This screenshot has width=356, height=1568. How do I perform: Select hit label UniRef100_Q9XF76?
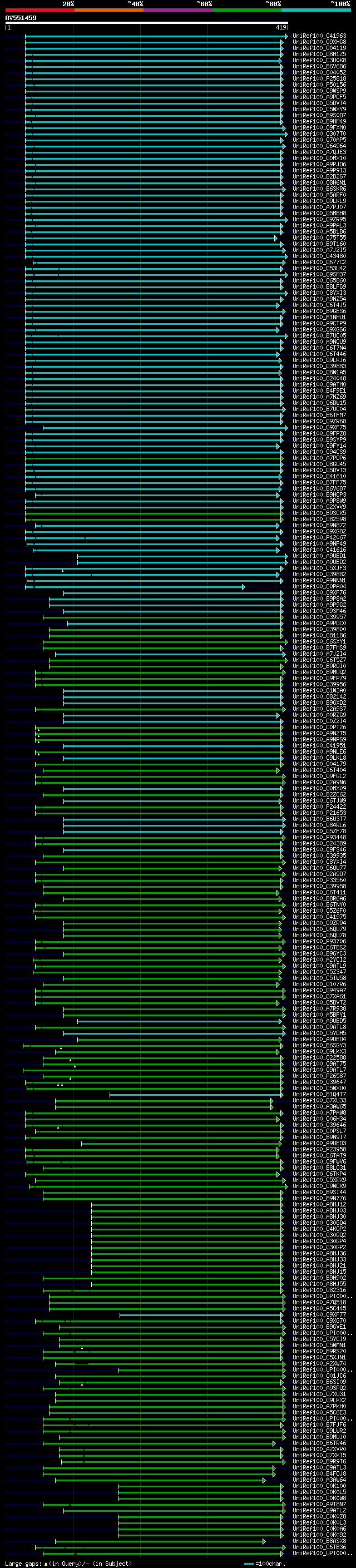click(319, 593)
